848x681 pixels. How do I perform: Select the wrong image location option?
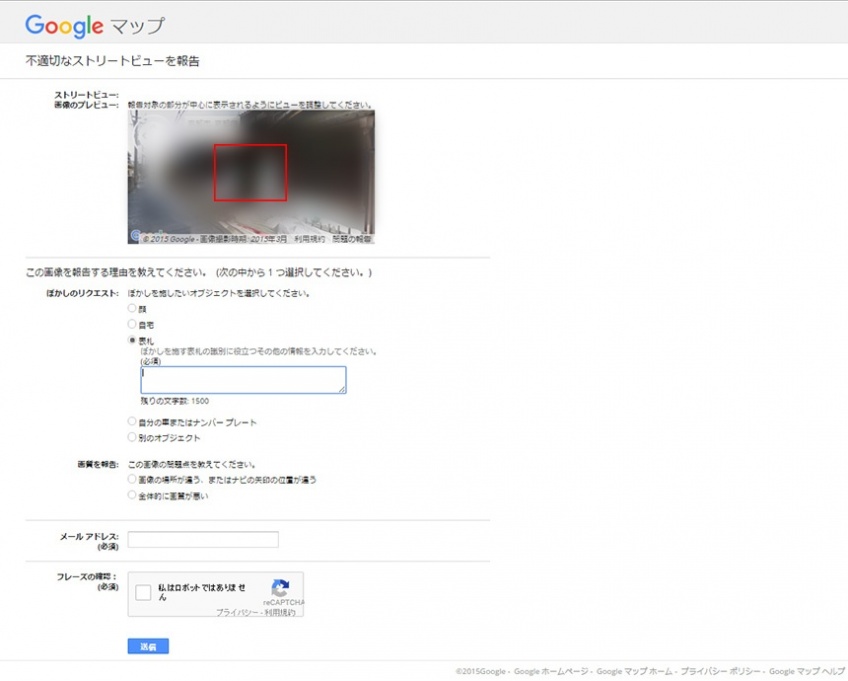coord(132,480)
